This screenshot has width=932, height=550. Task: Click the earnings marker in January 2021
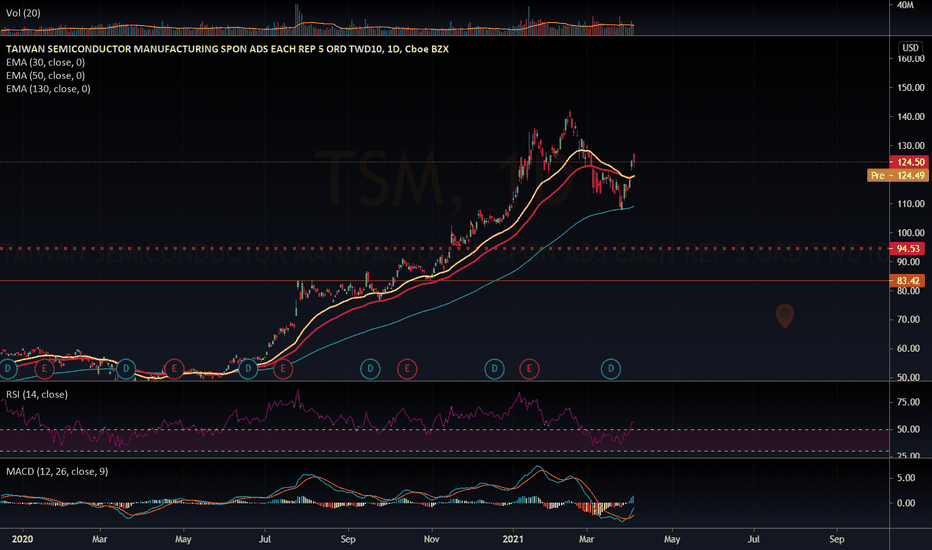click(x=529, y=369)
